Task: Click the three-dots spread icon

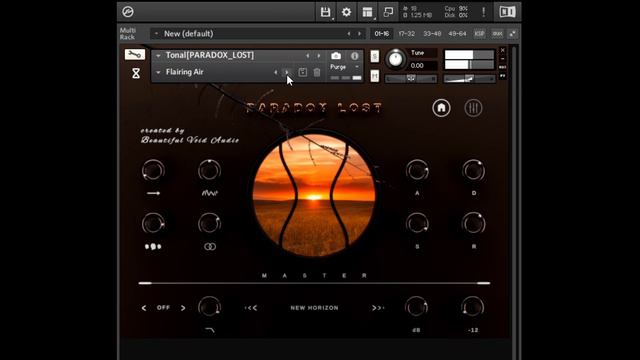Action: (x=153, y=247)
